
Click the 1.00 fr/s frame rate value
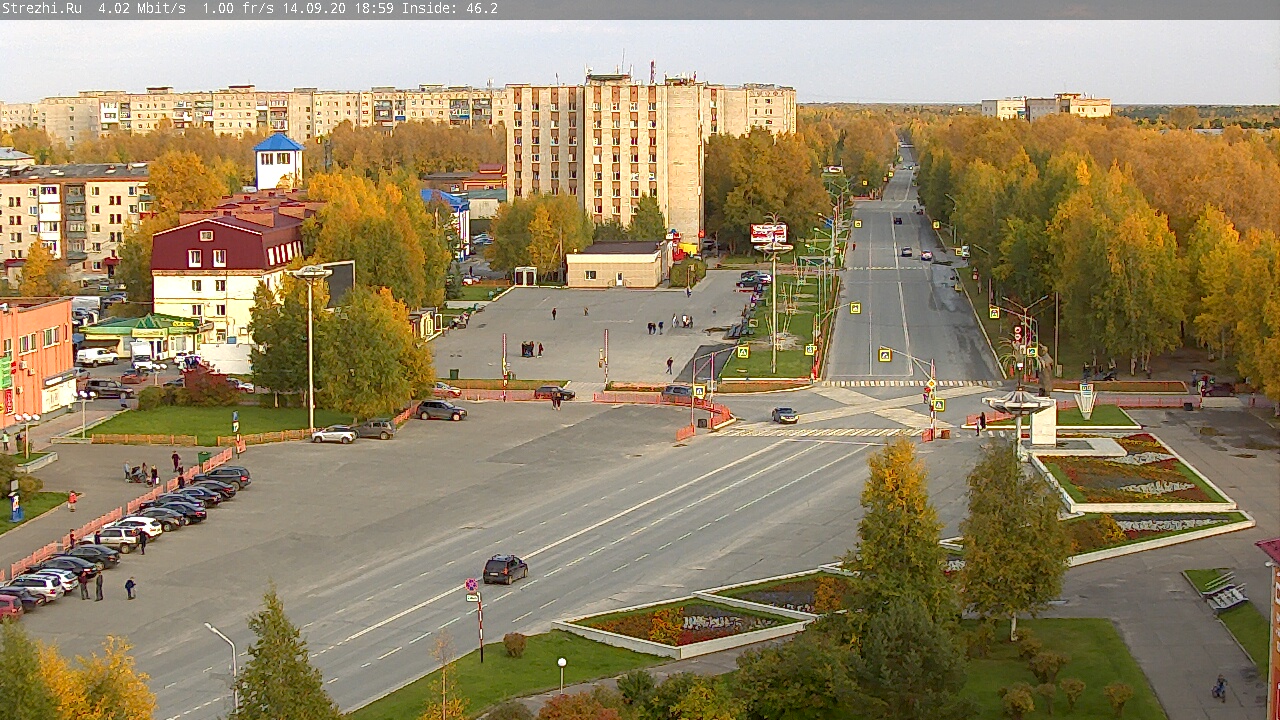[x=238, y=8]
